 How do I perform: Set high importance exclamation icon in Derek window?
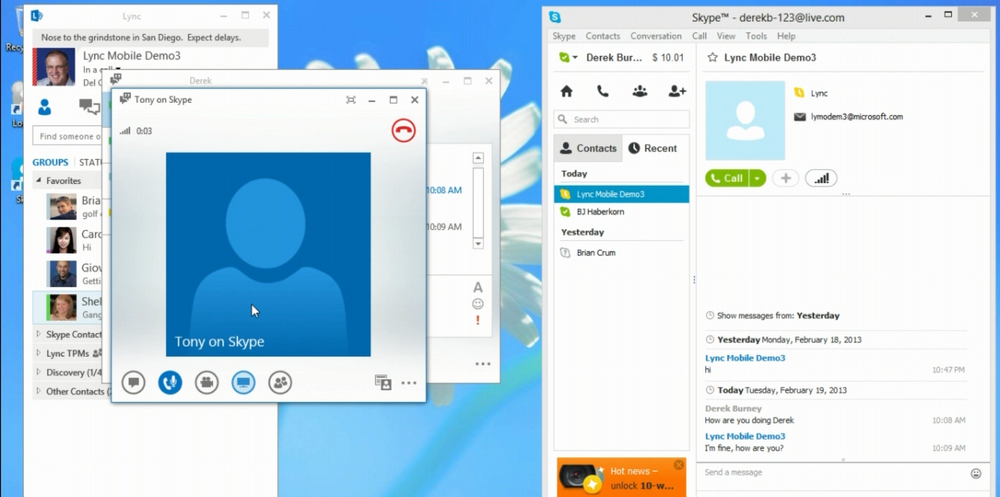[x=478, y=320]
